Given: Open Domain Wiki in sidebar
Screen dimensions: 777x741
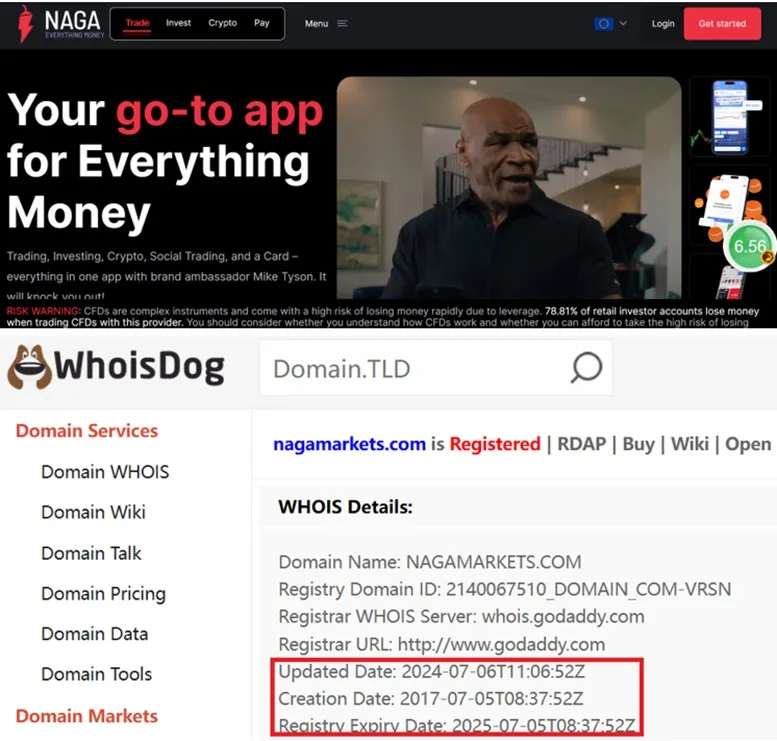Looking at the screenshot, I should coord(93,512).
